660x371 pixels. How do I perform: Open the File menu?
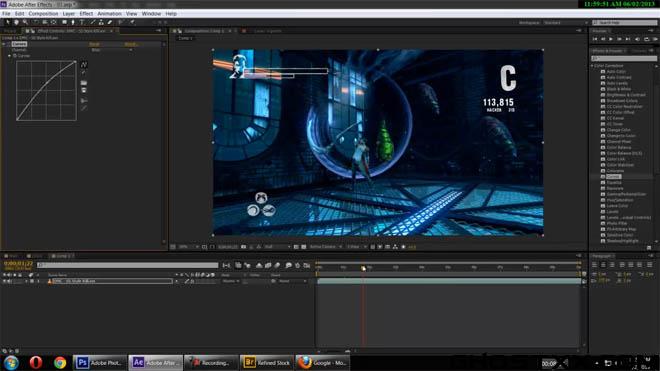(x=6, y=13)
